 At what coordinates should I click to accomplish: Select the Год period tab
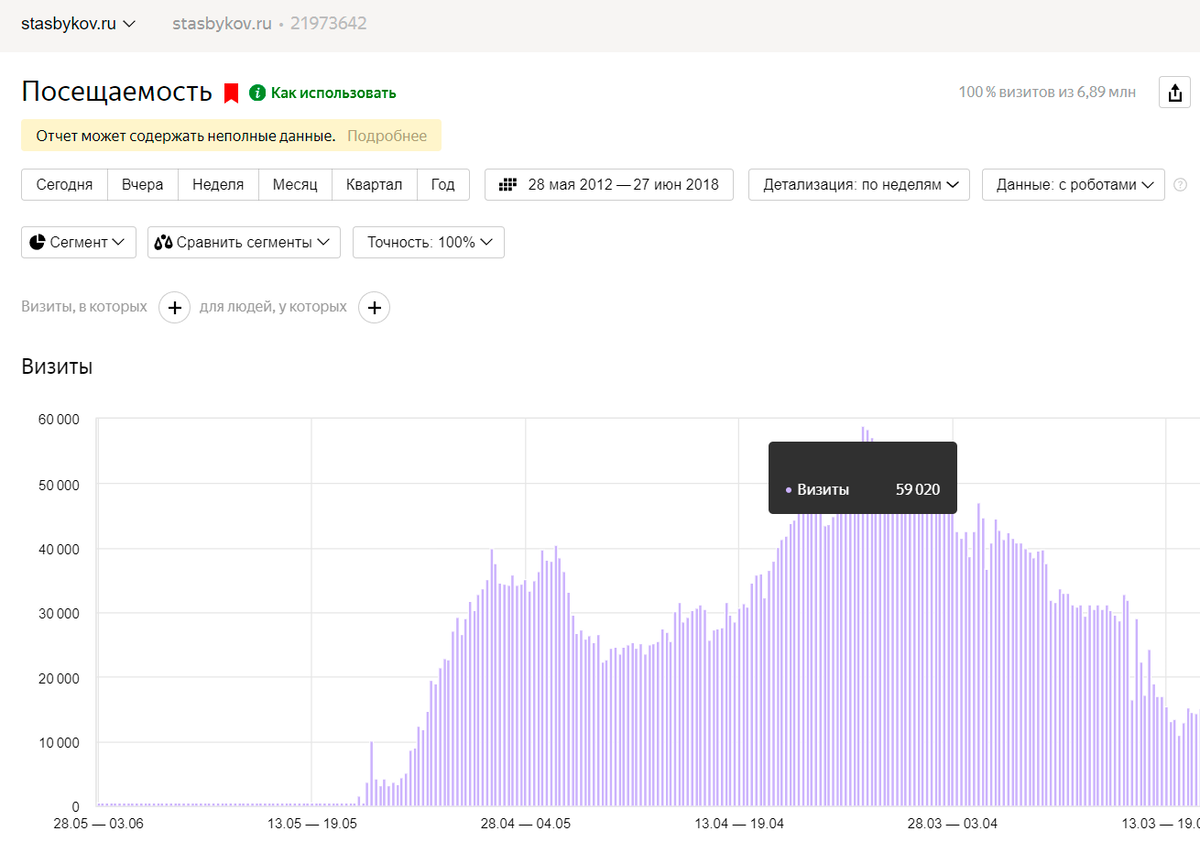443,185
